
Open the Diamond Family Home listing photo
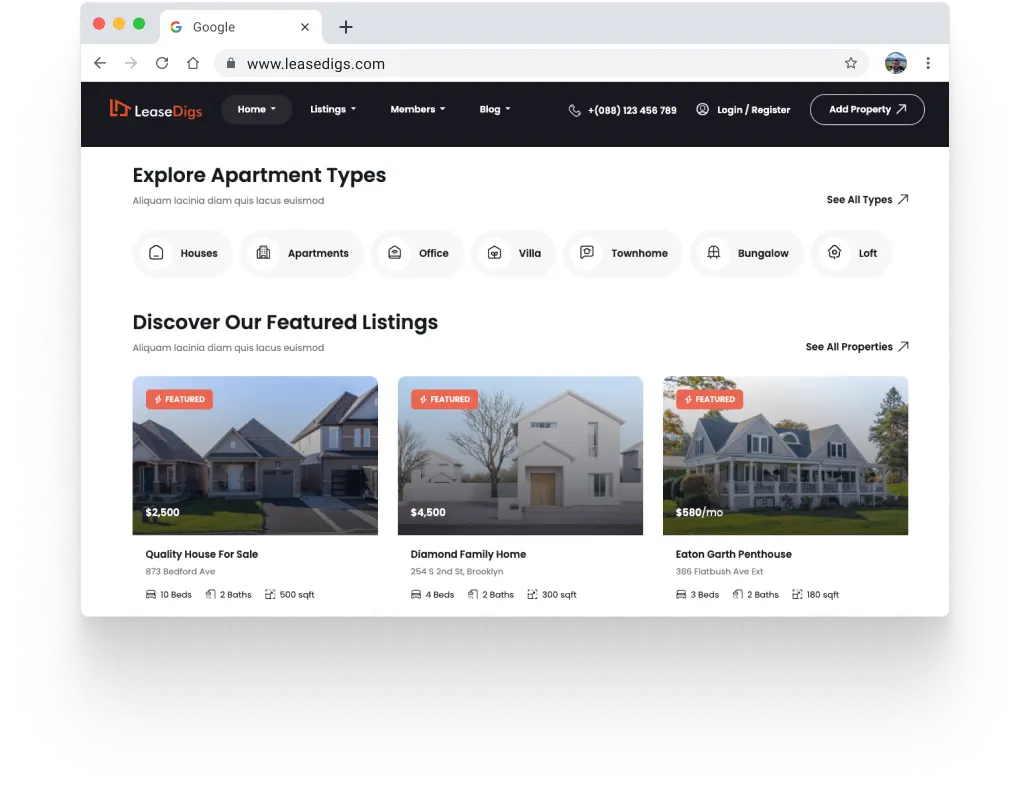click(x=520, y=455)
